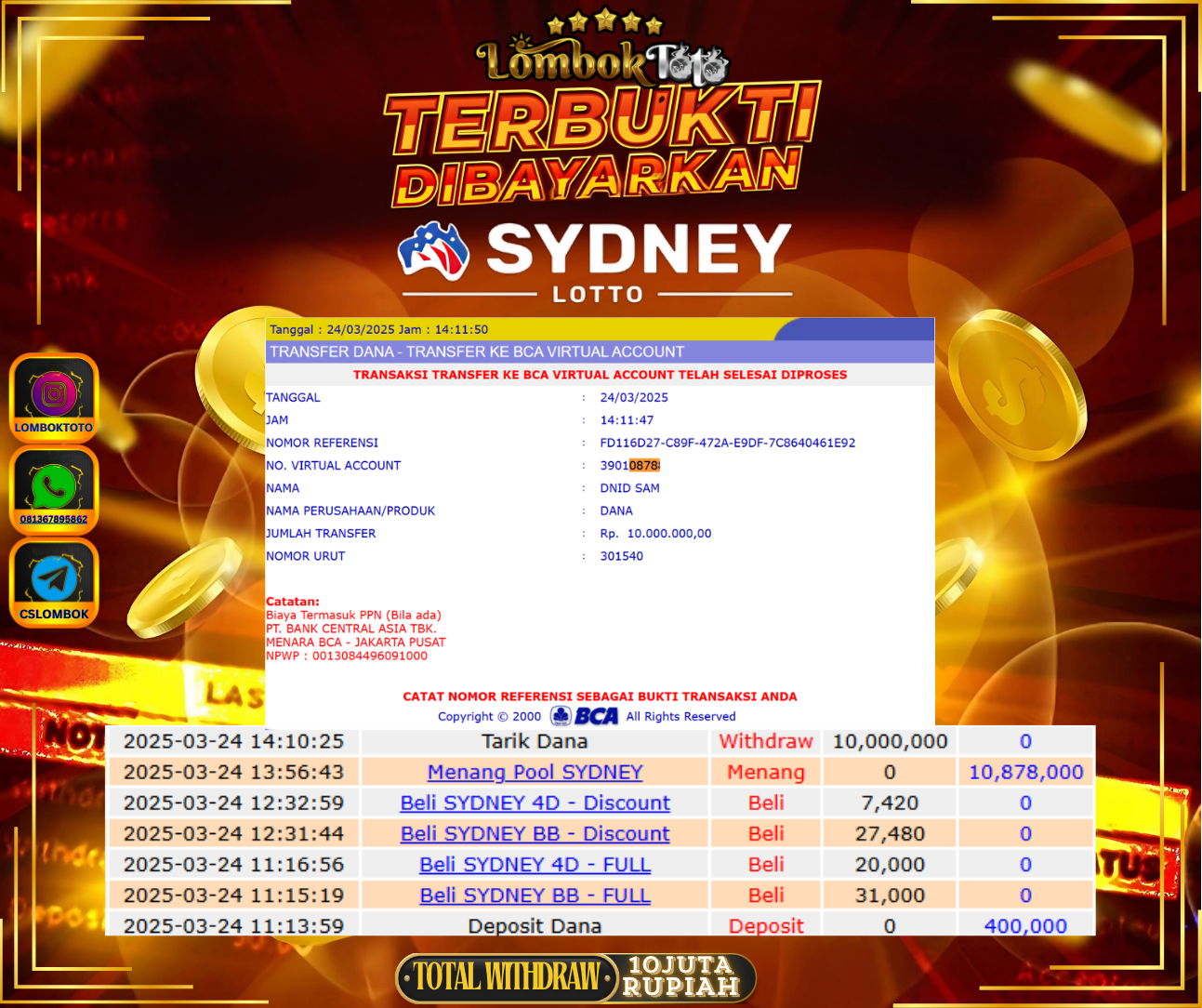Click the Total Withdraw 10 Juta Rupiah banner
The height and width of the screenshot is (1008, 1202).
[576, 977]
